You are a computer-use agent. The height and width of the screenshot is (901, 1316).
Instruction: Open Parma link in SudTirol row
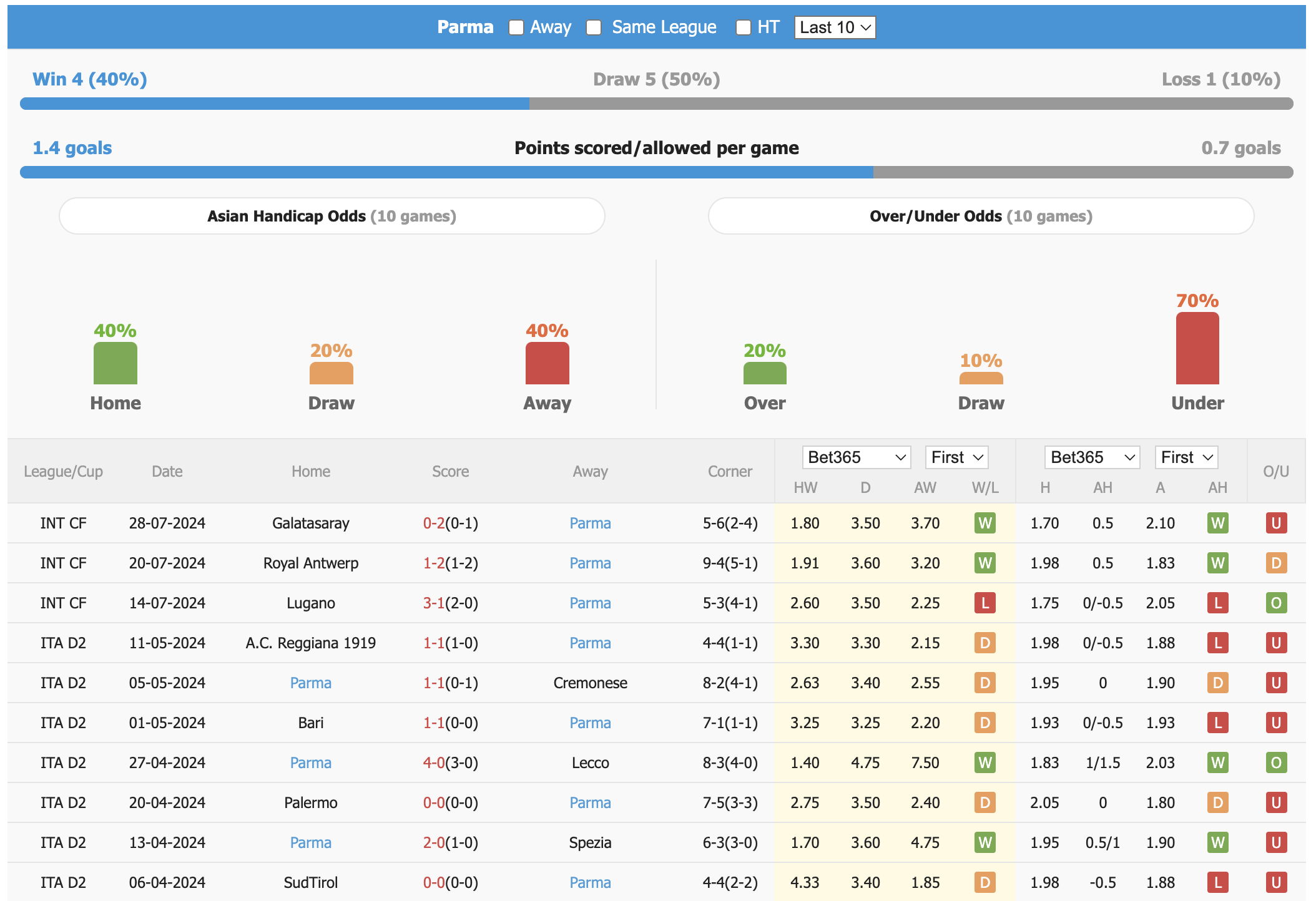coord(590,882)
